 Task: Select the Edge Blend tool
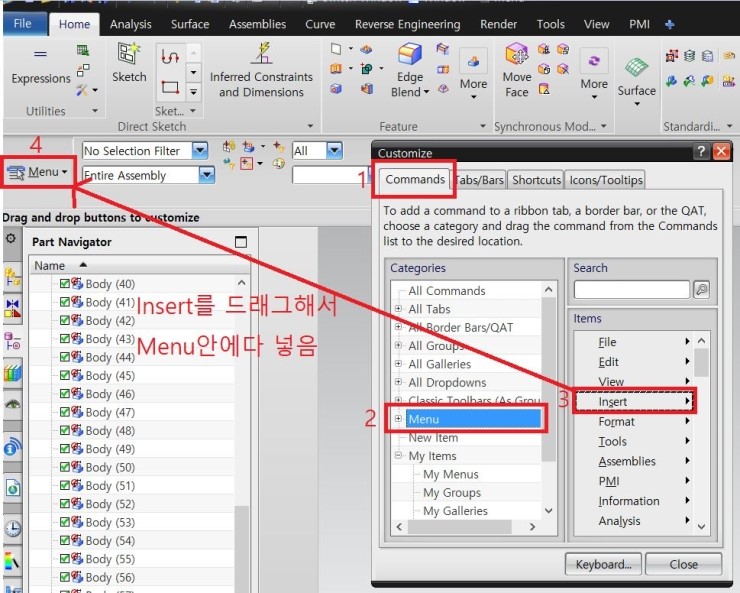409,70
